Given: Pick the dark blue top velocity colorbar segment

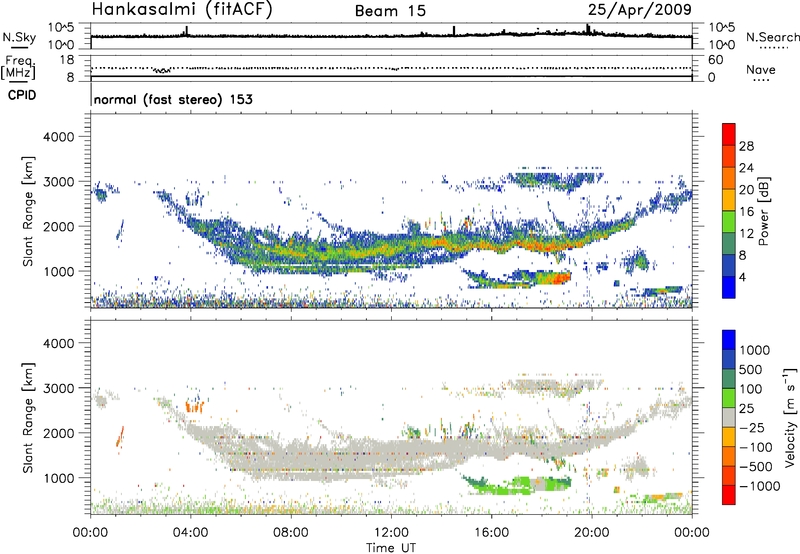Looking at the screenshot, I should click(729, 340).
